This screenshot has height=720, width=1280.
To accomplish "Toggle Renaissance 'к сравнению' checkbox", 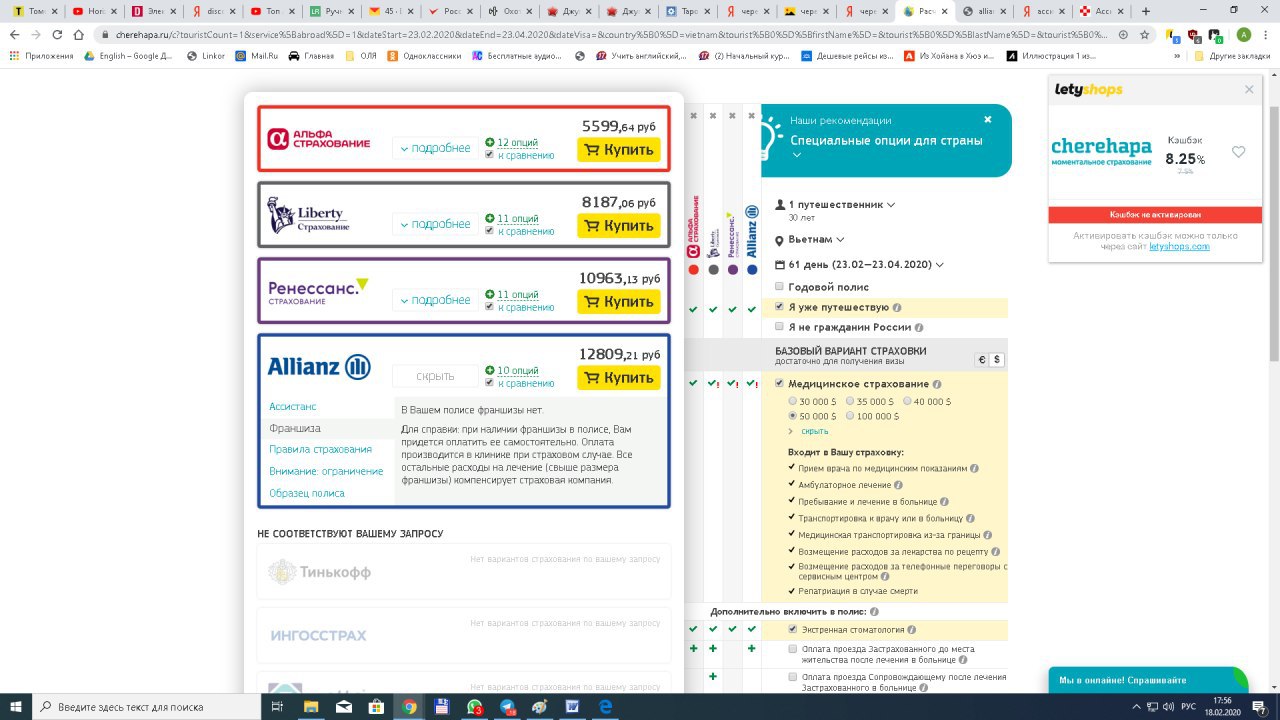I will click(489, 307).
